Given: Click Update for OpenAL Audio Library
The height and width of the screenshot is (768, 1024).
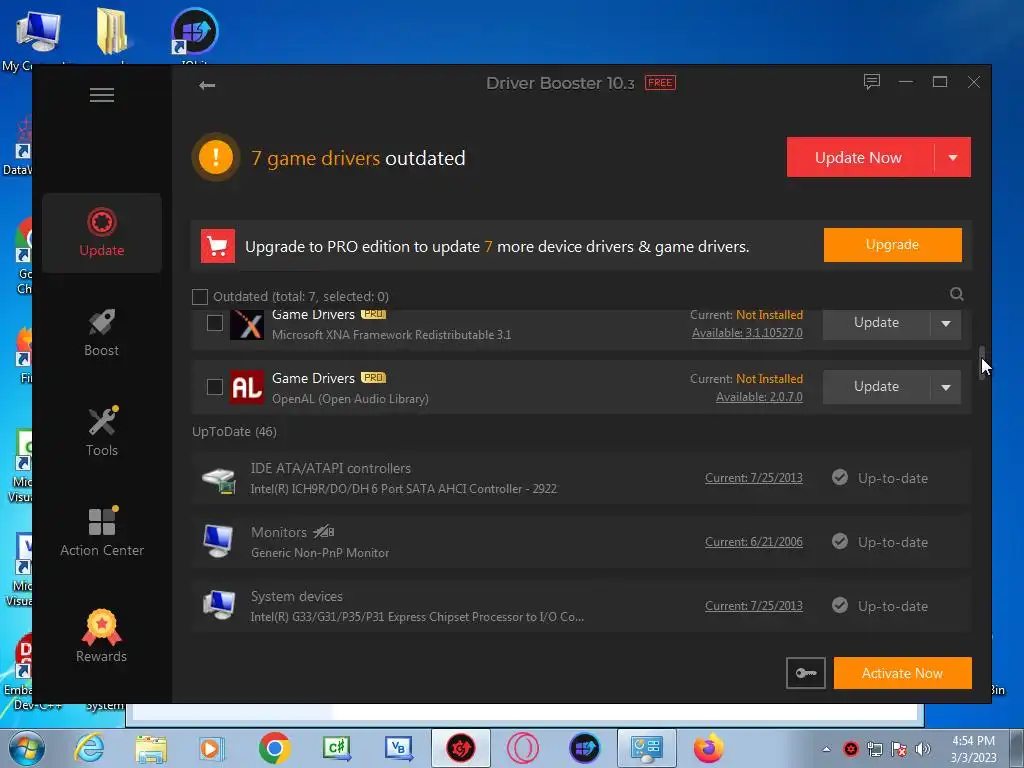Looking at the screenshot, I should point(876,387).
